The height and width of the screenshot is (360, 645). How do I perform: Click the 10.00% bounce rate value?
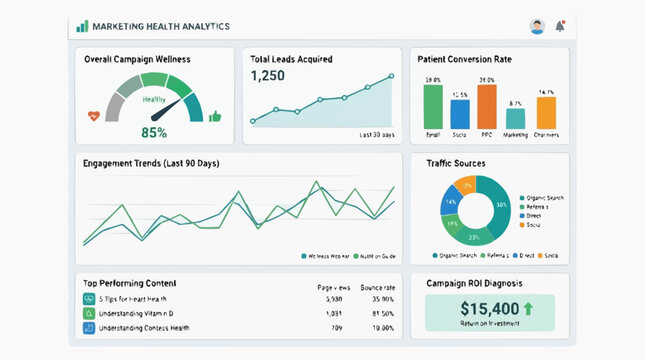click(x=383, y=328)
